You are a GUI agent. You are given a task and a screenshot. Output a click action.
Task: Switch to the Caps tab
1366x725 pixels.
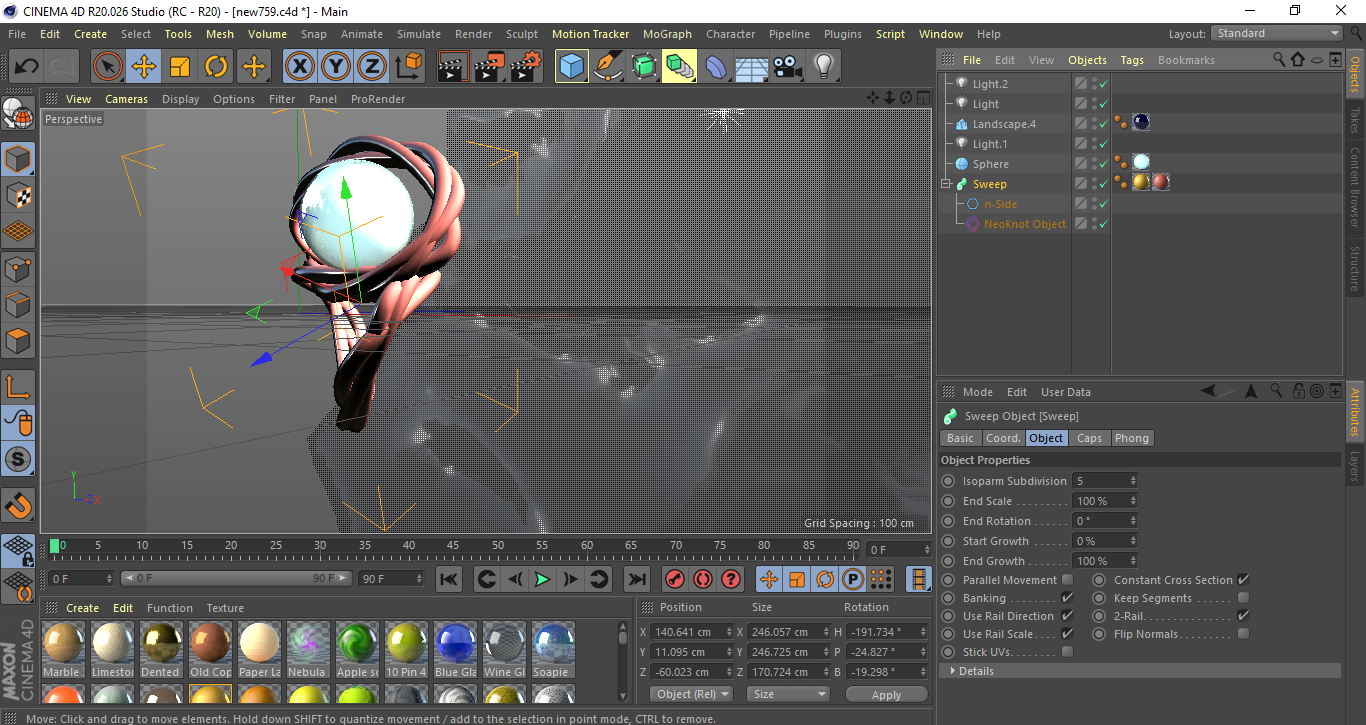click(1089, 438)
